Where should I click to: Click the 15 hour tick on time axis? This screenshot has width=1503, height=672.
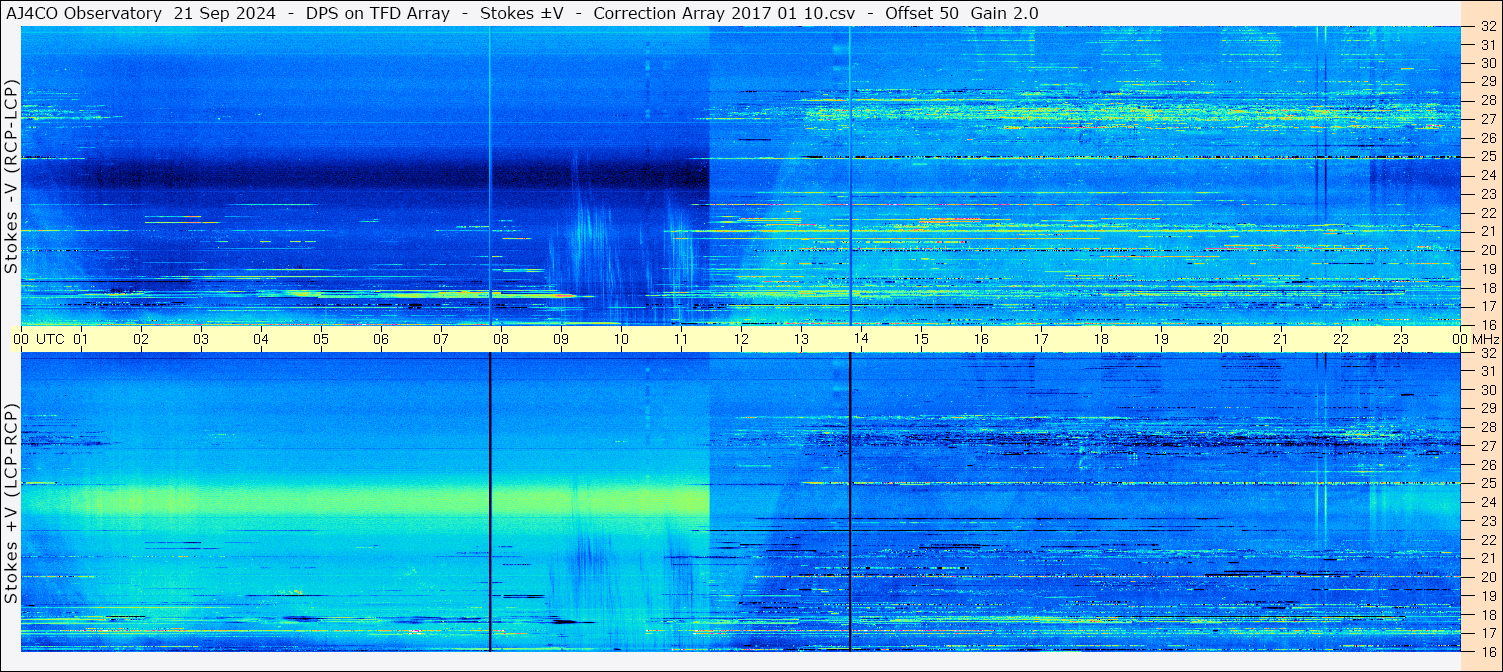pyautogui.click(x=921, y=339)
